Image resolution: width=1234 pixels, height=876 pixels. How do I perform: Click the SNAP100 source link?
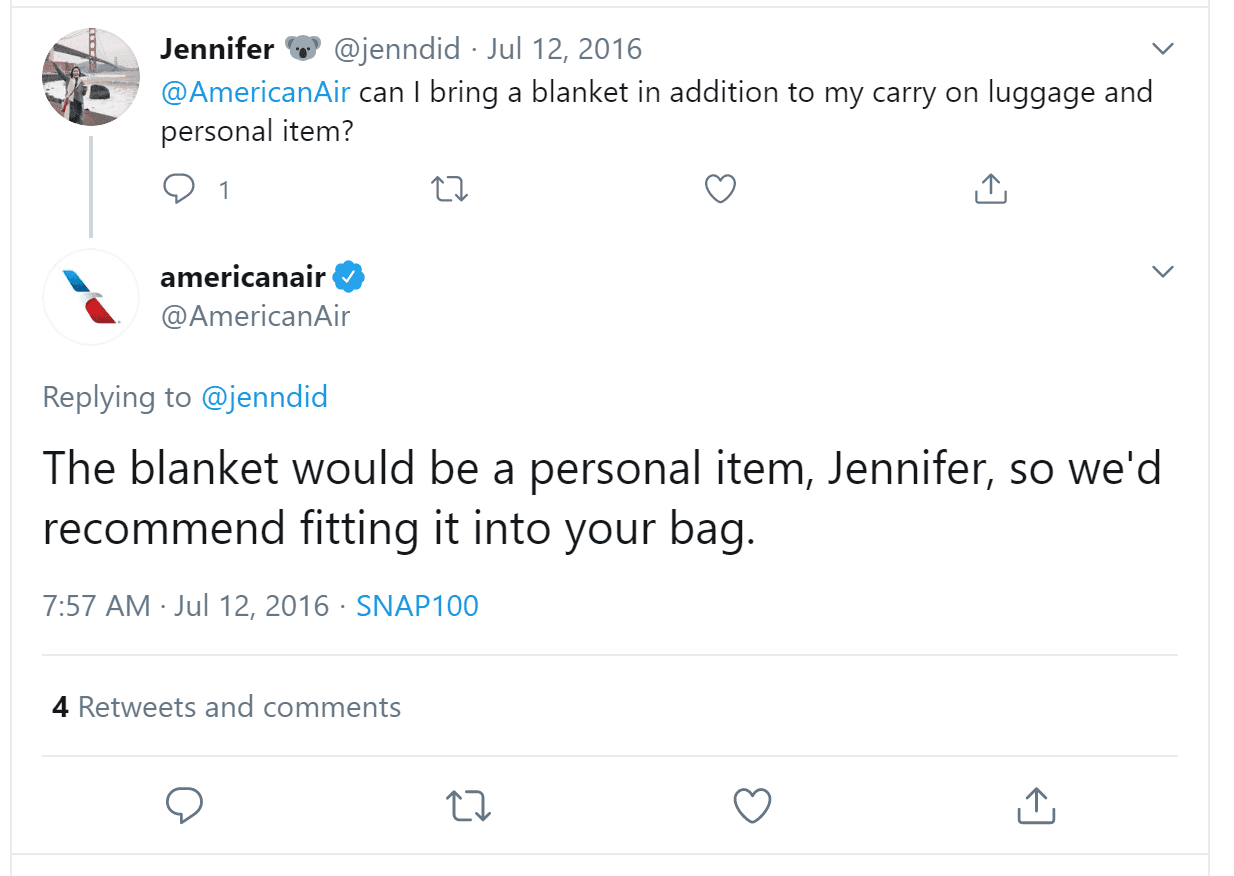pyautogui.click(x=417, y=605)
